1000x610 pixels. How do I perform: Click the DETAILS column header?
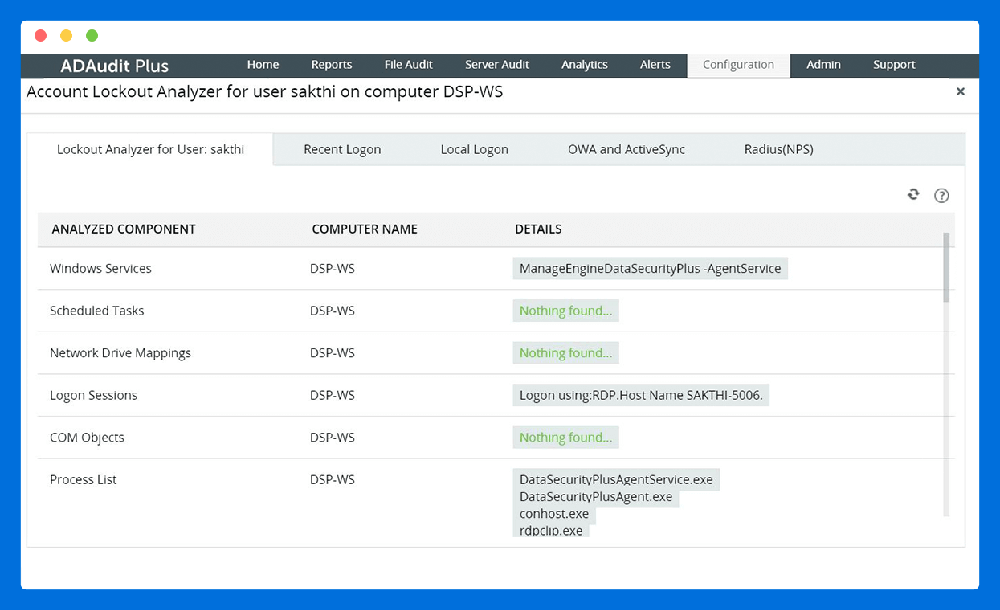pyautogui.click(x=538, y=229)
